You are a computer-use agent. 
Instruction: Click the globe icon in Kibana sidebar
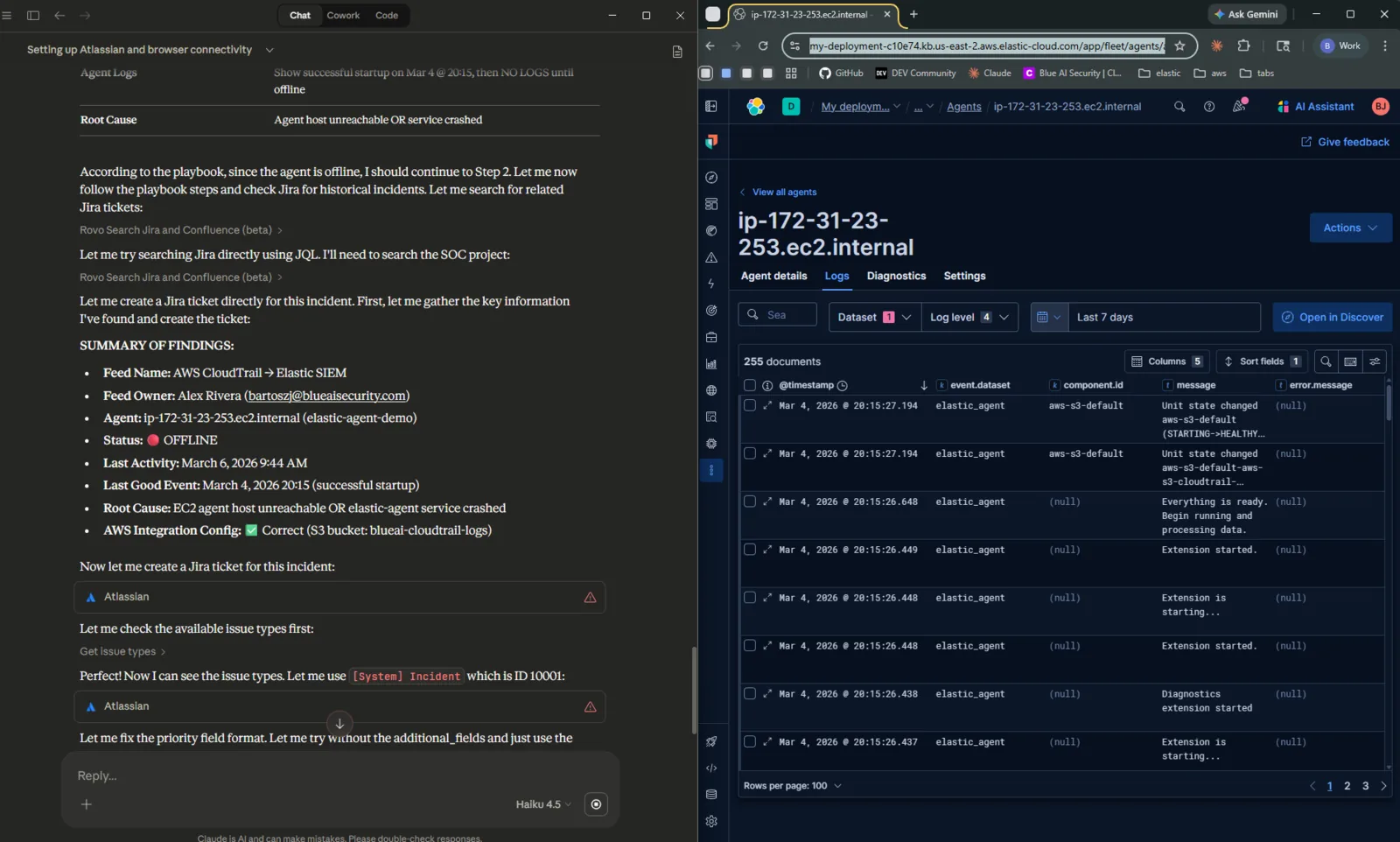[x=711, y=390]
